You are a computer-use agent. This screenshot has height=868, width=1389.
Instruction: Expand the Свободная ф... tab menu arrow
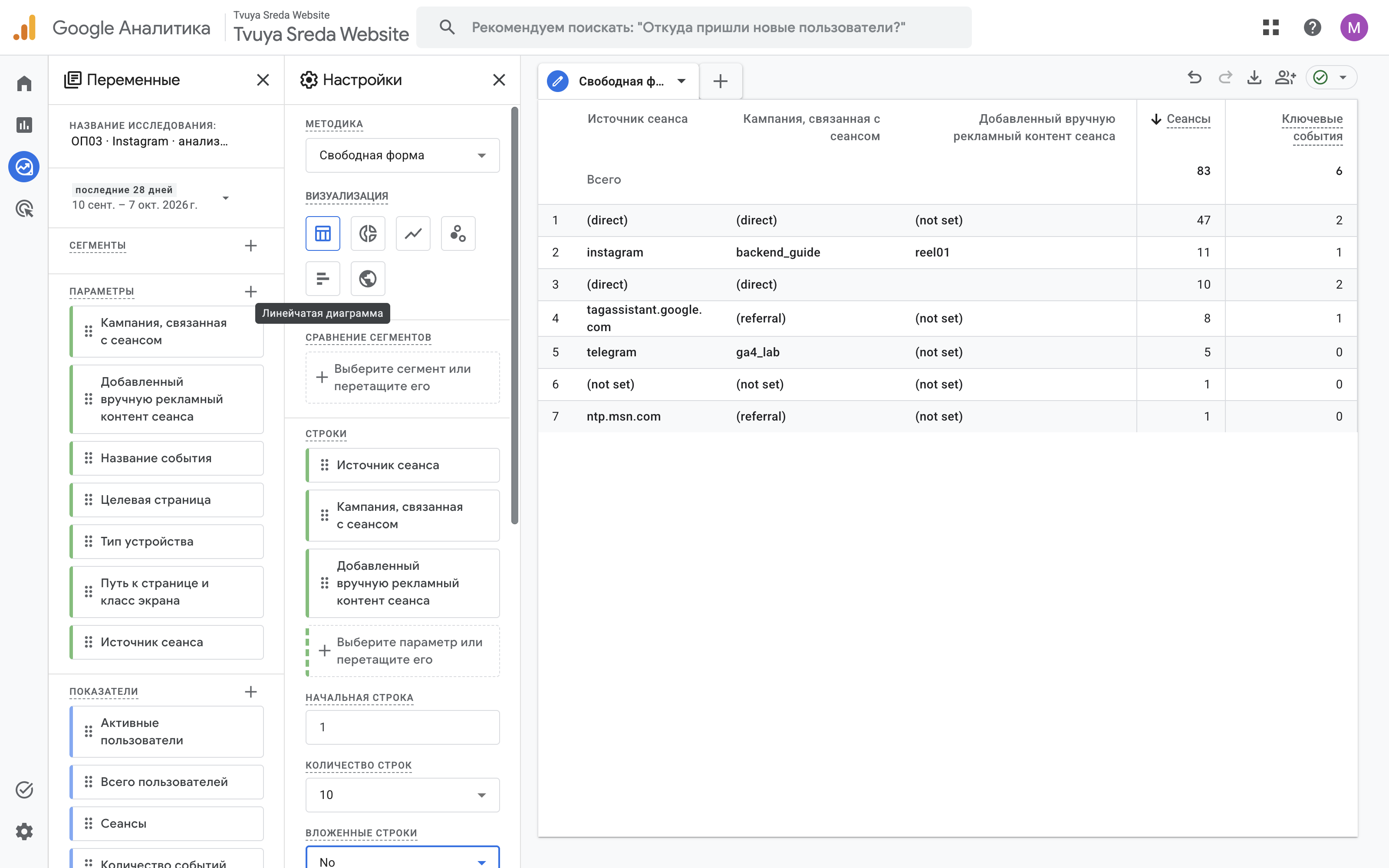(x=681, y=81)
